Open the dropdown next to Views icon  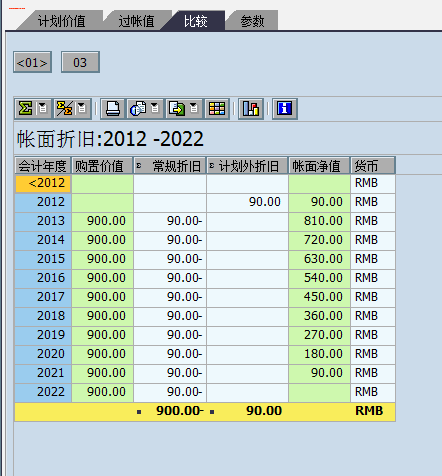(155, 109)
